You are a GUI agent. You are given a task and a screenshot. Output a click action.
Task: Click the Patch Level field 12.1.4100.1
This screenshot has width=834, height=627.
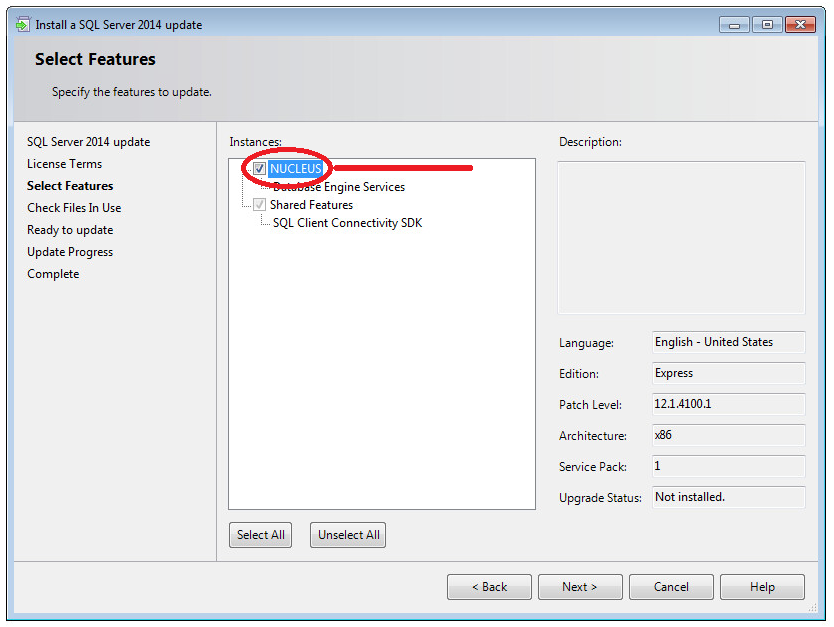(x=728, y=405)
